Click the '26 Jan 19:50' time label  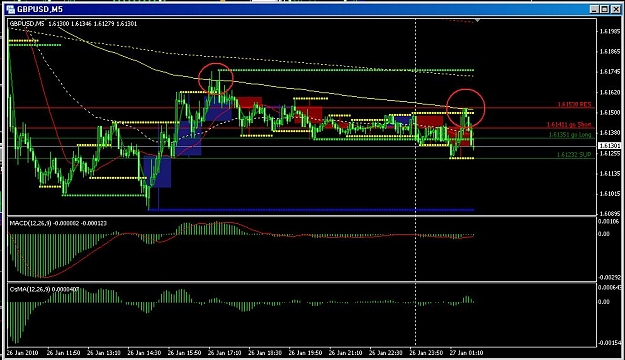click(305, 353)
